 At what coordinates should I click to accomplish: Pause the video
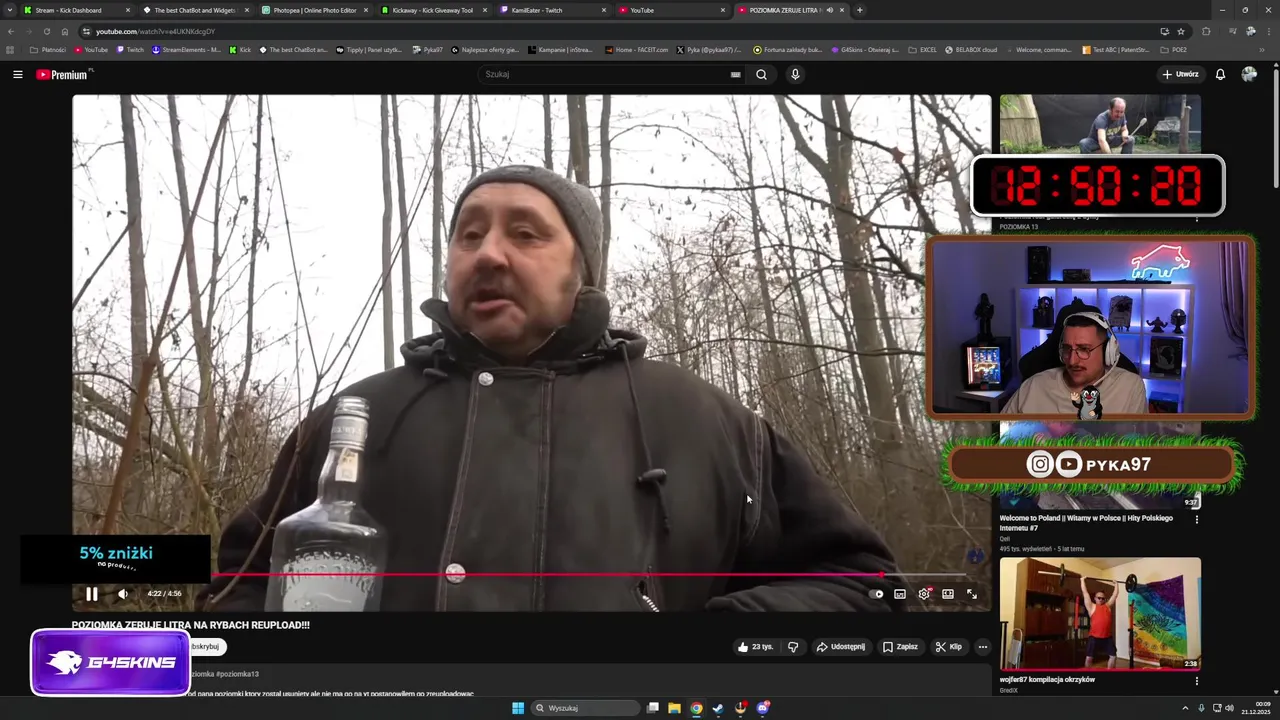[x=91, y=594]
